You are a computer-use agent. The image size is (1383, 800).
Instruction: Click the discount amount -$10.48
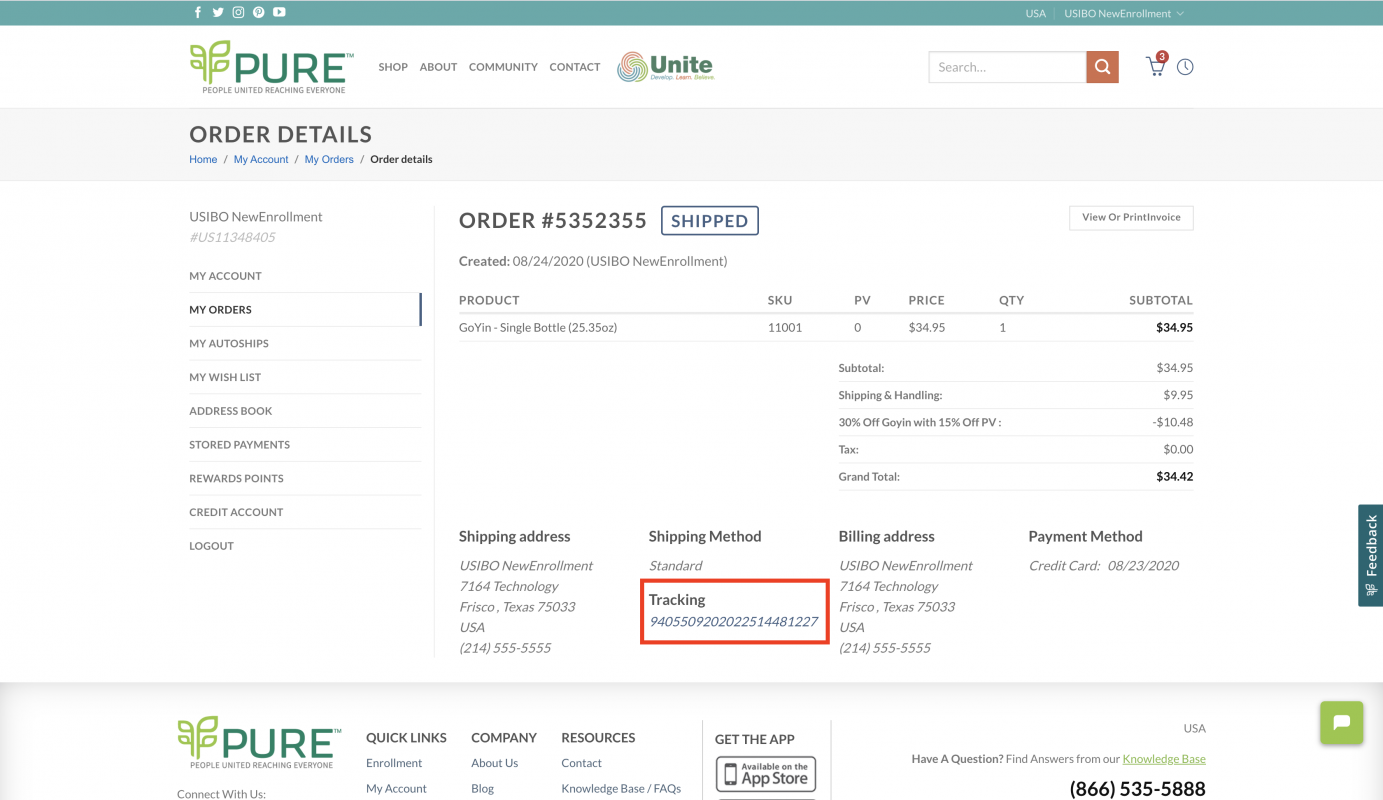click(x=1172, y=422)
